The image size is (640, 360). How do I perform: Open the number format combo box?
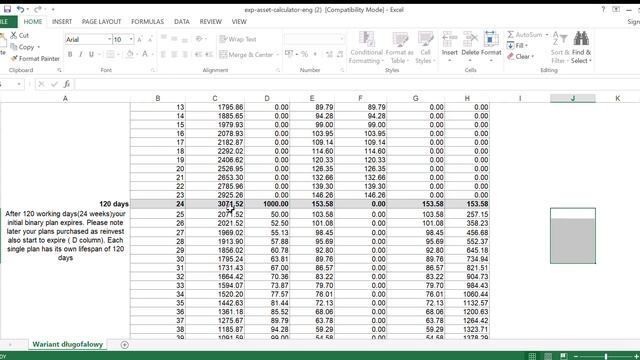click(314, 39)
